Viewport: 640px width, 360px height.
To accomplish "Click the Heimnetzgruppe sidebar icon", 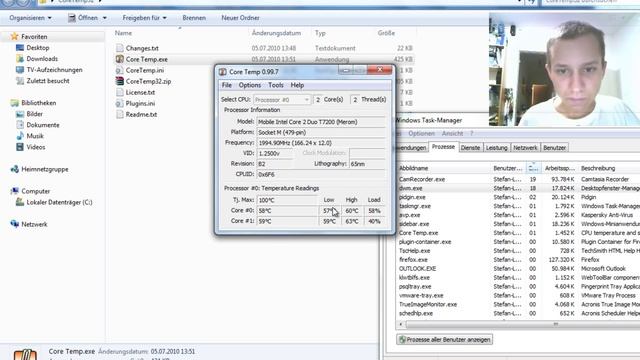I will point(15,169).
